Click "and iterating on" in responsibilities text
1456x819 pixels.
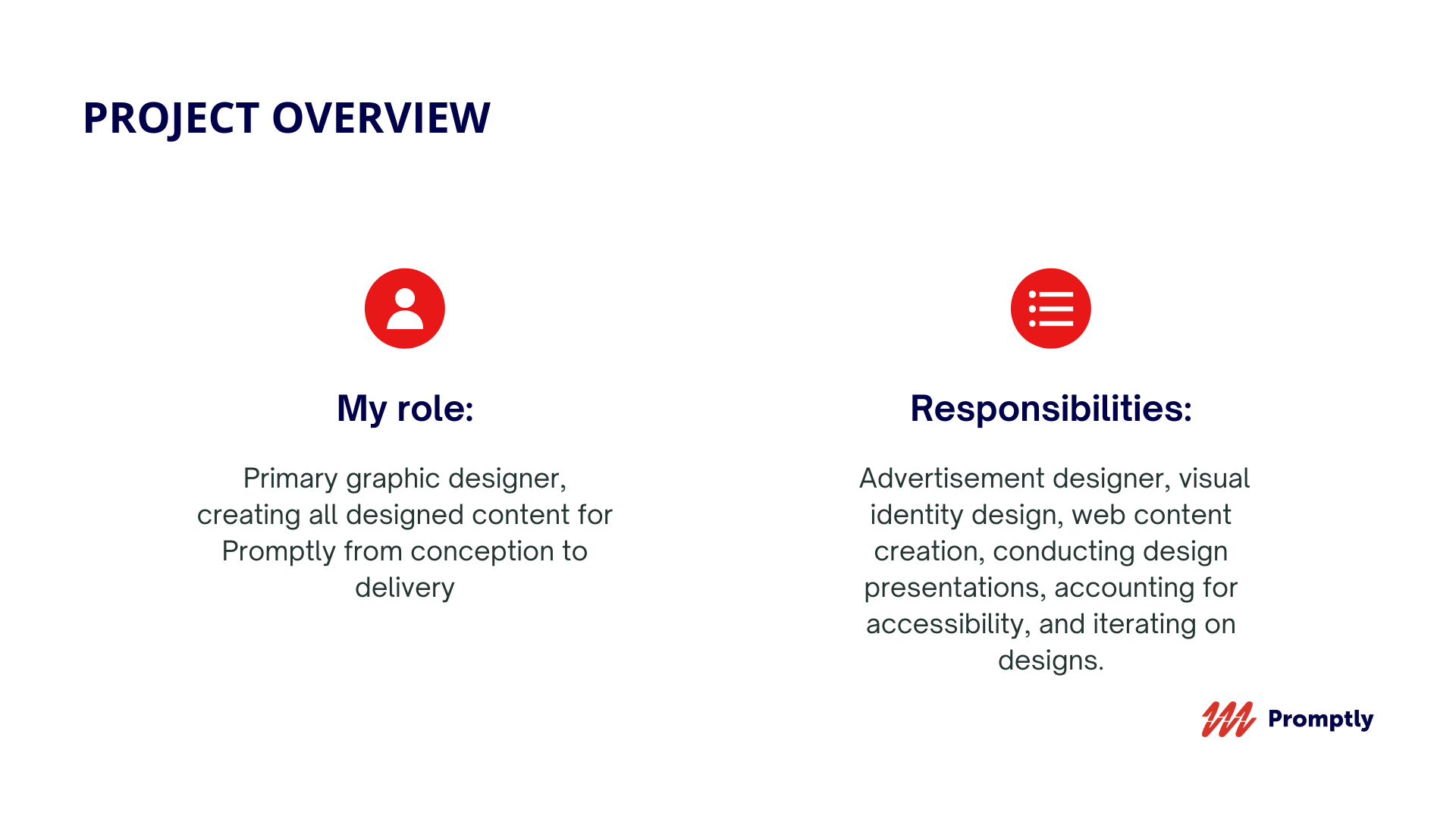point(1137,624)
